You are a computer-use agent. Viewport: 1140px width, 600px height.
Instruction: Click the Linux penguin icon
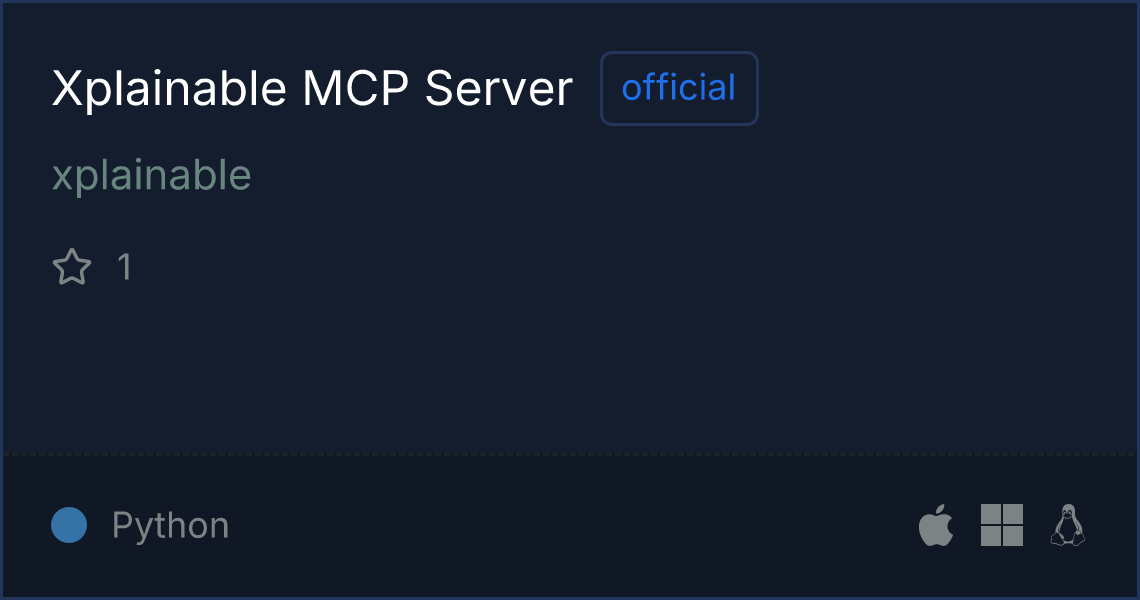click(x=1068, y=525)
